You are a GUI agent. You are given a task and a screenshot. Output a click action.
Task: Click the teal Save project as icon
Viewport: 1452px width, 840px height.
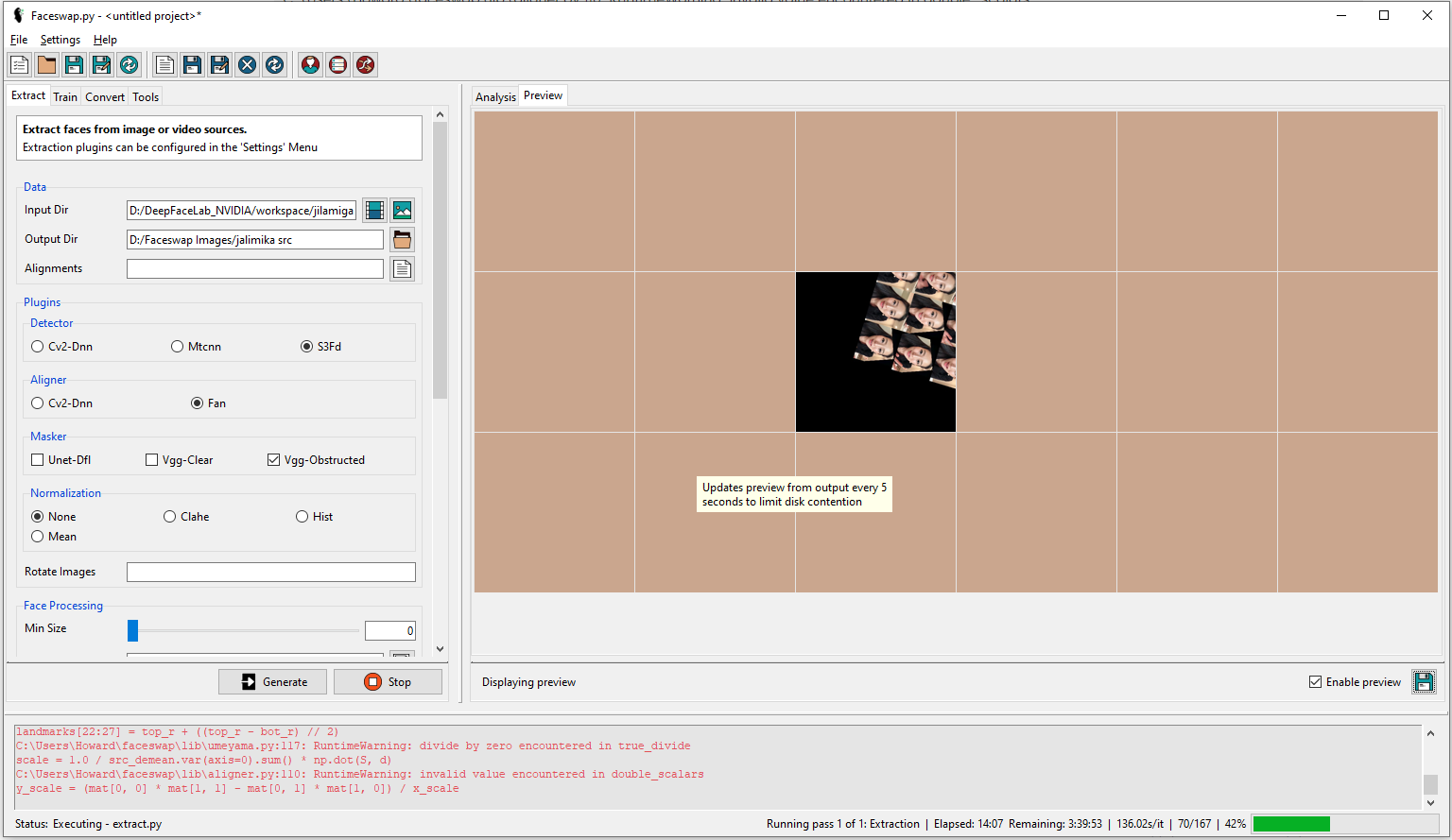tap(101, 64)
